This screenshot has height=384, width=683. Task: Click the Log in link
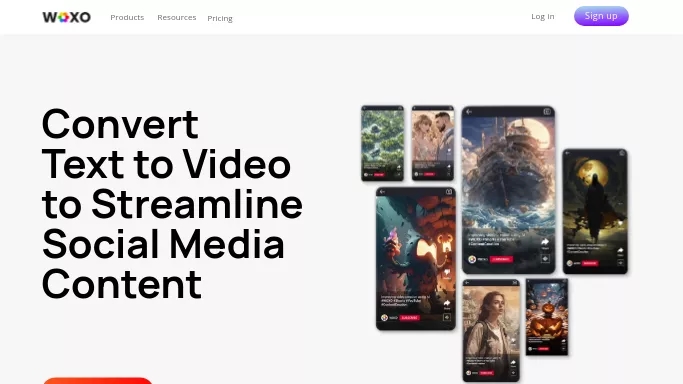pos(543,16)
